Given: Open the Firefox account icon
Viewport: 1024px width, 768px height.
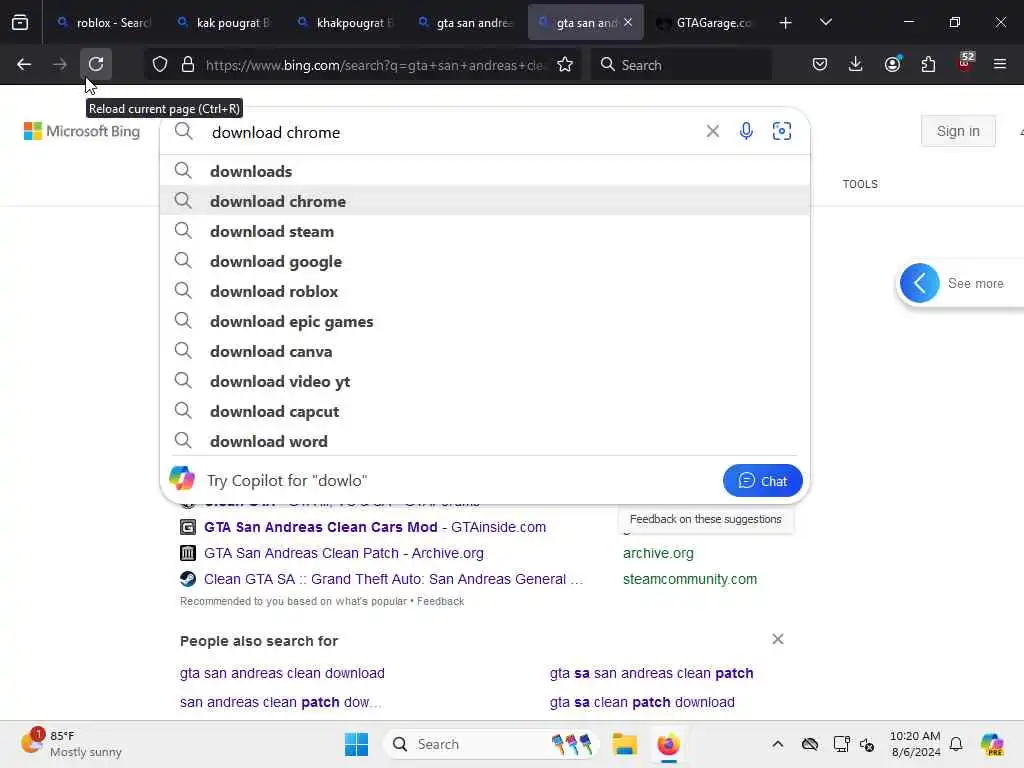Looking at the screenshot, I should (x=892, y=64).
